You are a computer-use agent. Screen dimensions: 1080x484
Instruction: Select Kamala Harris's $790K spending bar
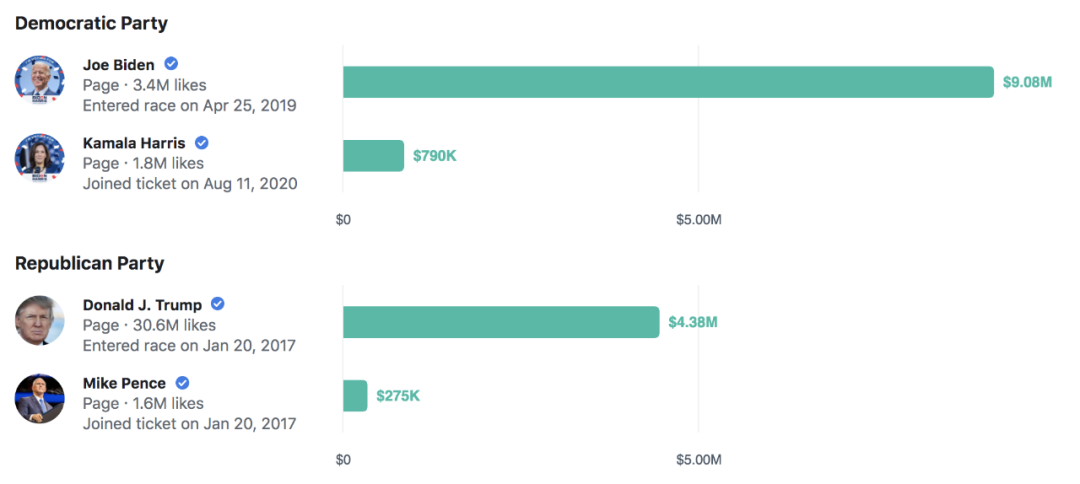(373, 156)
